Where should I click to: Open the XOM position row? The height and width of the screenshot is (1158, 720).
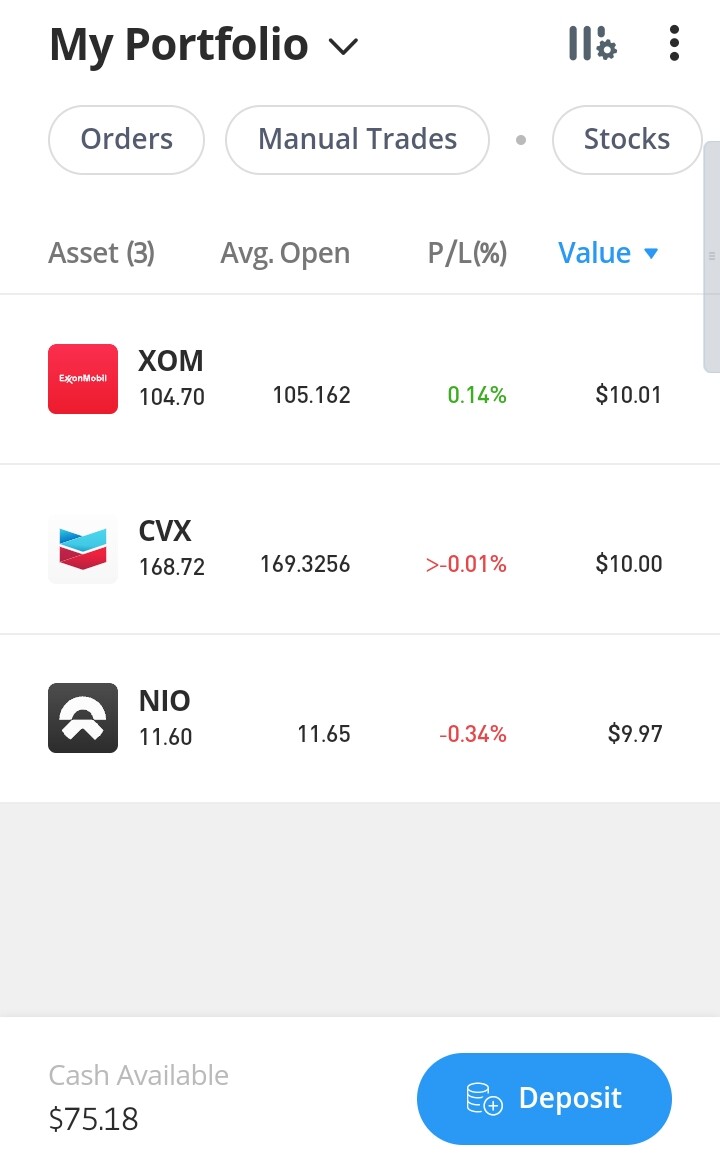pyautogui.click(x=360, y=379)
